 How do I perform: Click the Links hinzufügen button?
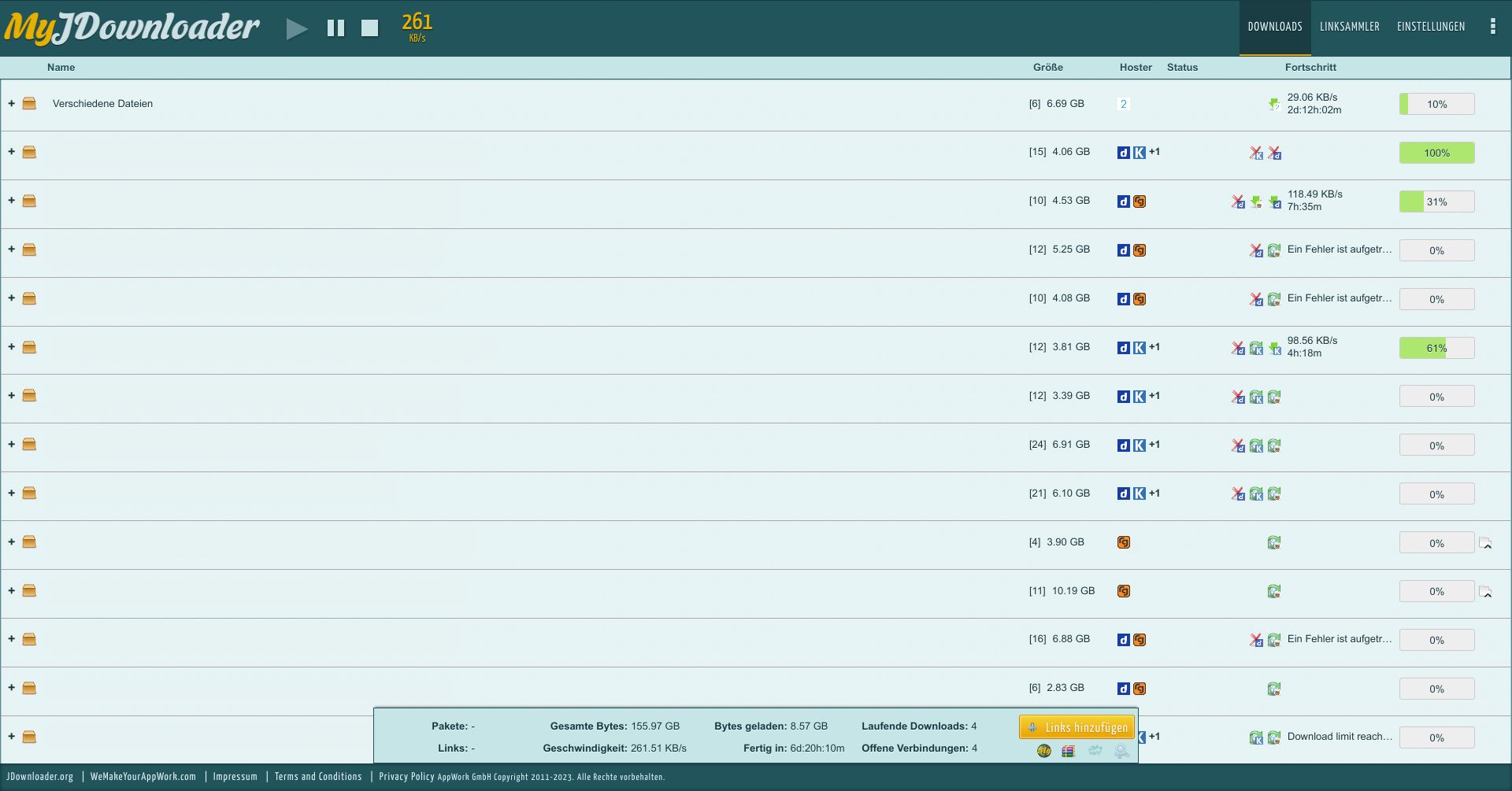pos(1077,727)
